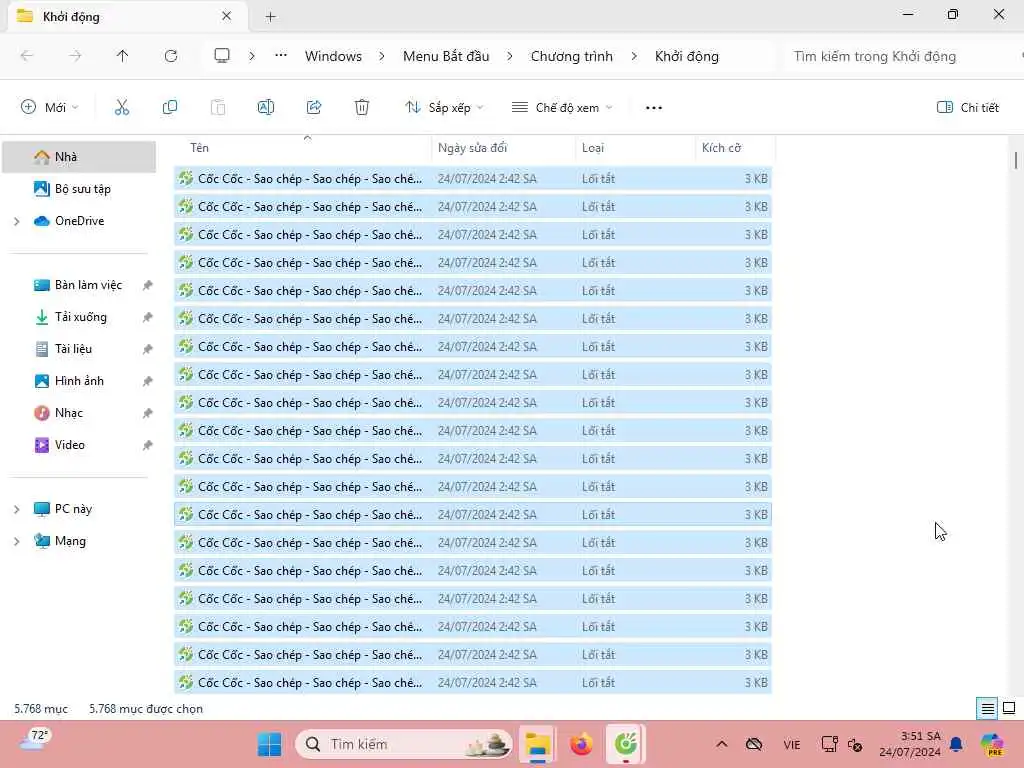Expand chevron after Chương trình breadcrumb
Screen dimensions: 1024x768
633,56
